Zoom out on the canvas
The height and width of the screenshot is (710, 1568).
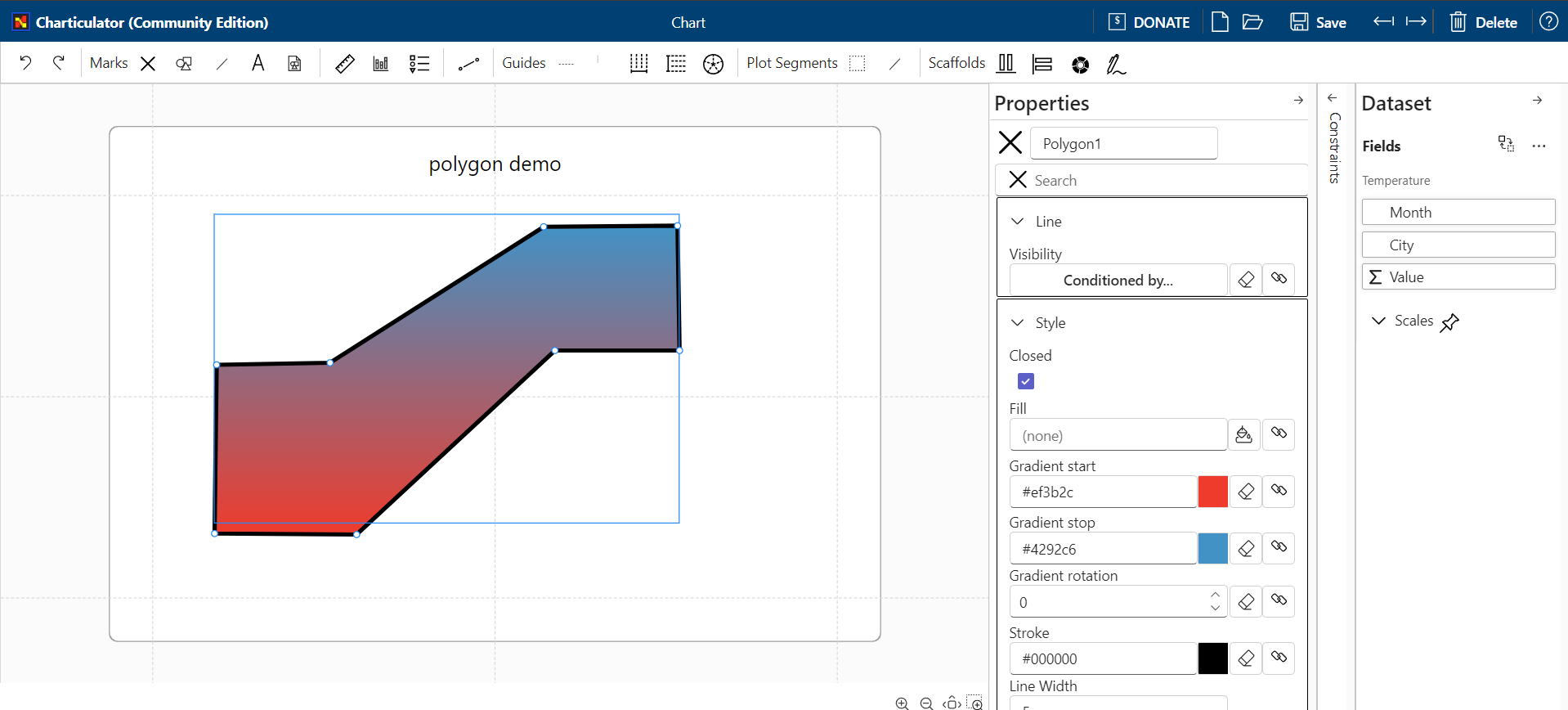coord(926,703)
